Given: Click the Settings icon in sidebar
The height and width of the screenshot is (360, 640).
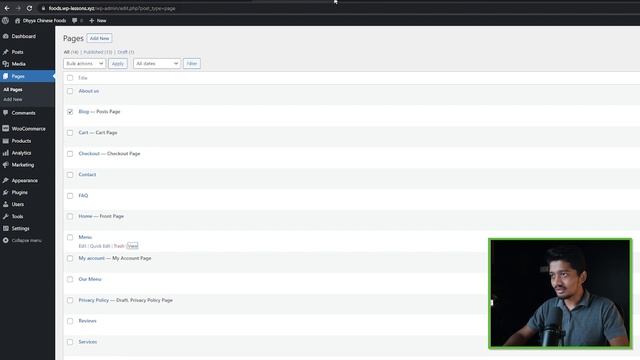Looking at the screenshot, I should [6, 229].
